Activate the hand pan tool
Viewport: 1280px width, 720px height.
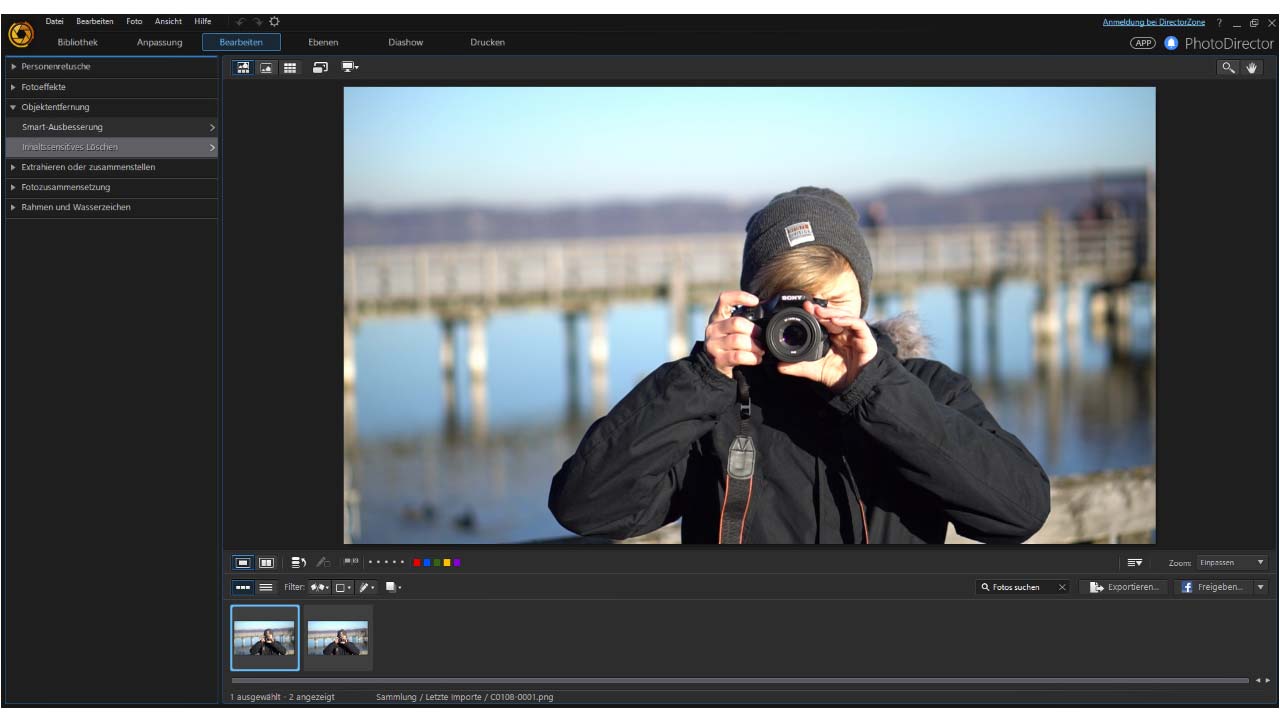tap(1252, 68)
